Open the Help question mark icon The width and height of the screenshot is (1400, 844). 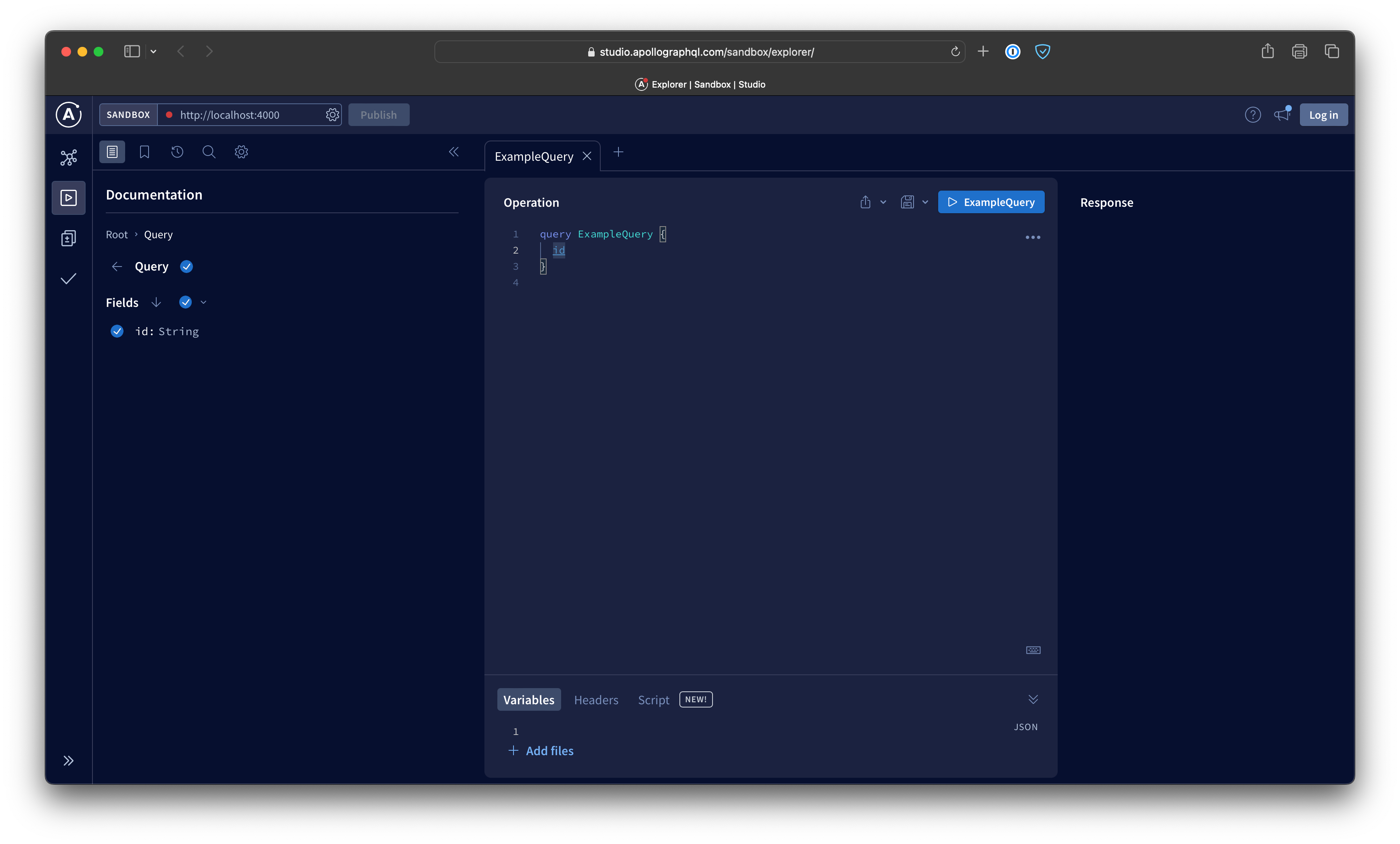(x=1253, y=115)
